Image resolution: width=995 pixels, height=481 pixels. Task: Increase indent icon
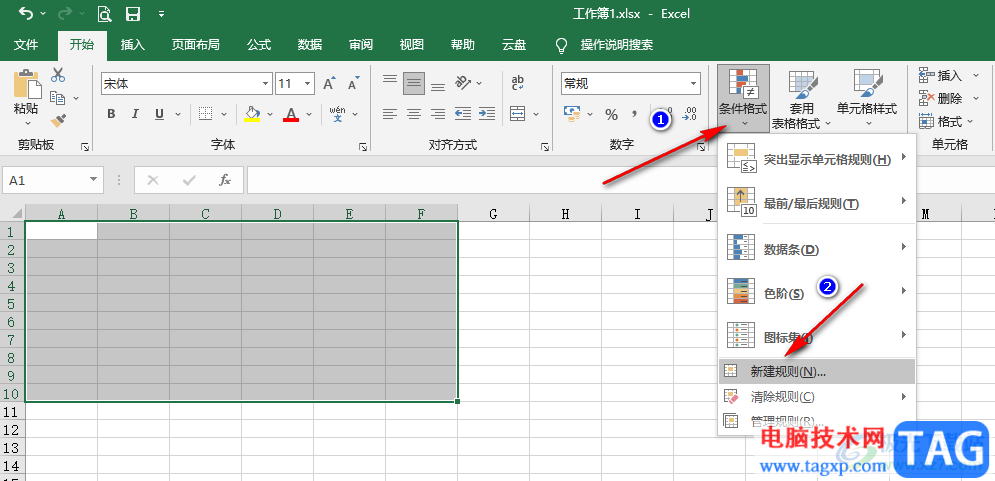tap(487, 114)
